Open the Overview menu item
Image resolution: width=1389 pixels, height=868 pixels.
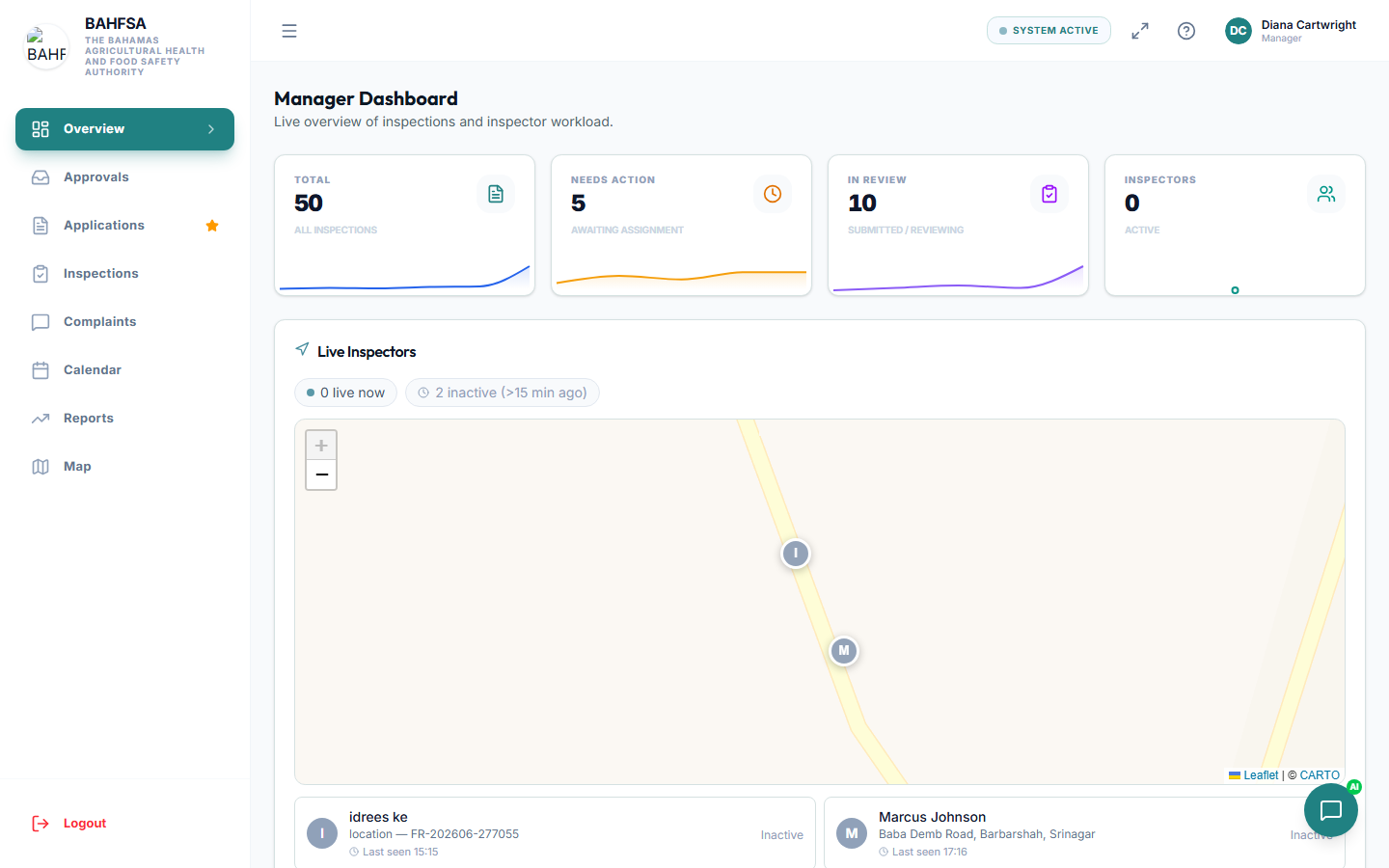click(x=124, y=129)
